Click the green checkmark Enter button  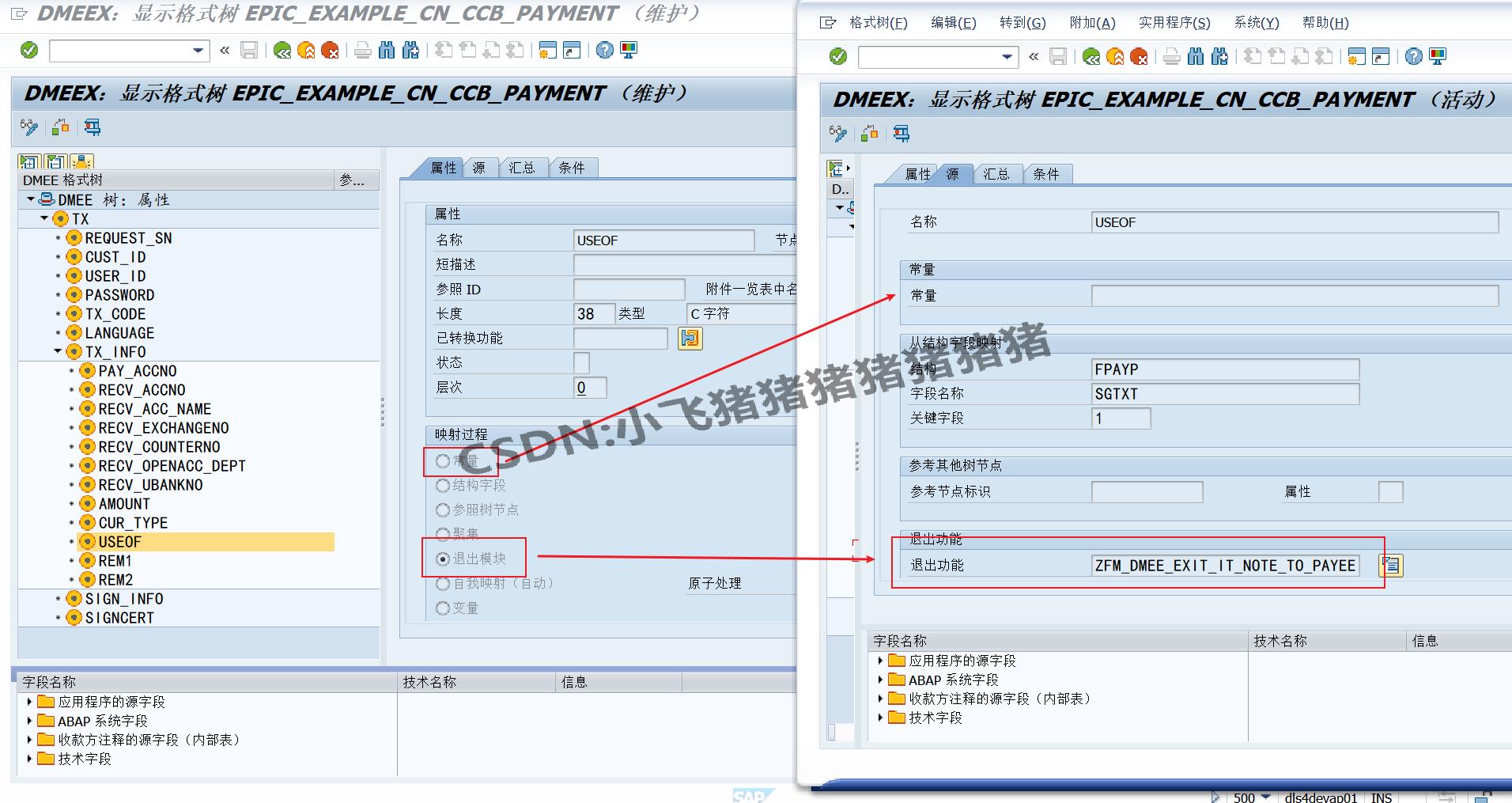28,50
